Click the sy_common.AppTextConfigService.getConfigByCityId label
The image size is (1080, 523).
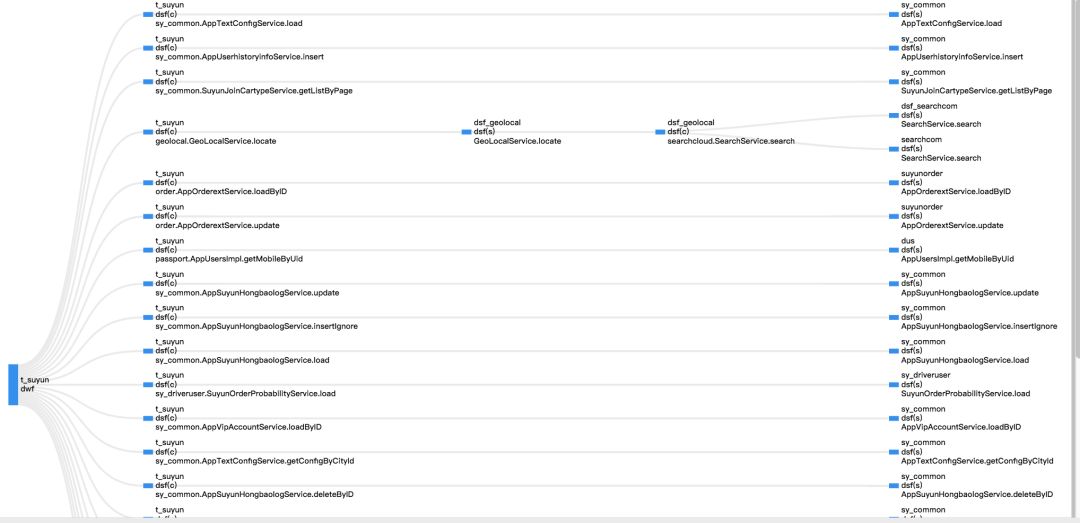click(x=254, y=461)
